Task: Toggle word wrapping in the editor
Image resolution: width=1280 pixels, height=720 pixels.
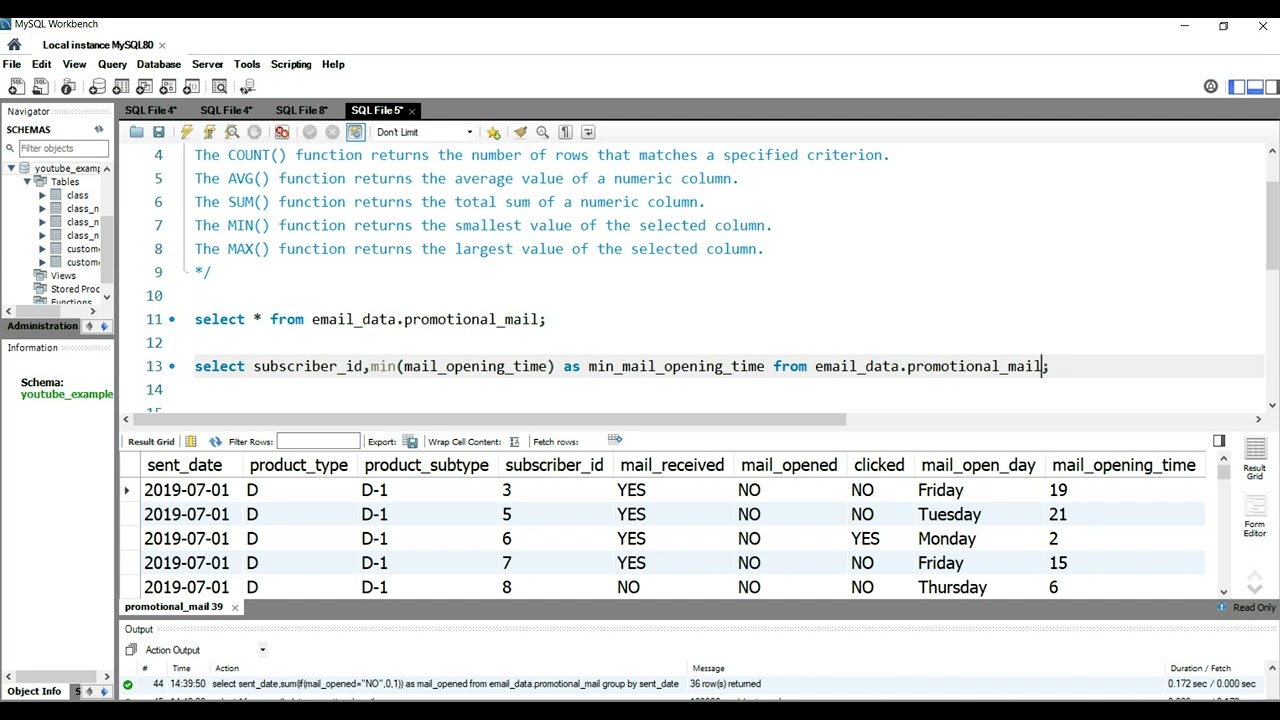Action: [588, 132]
